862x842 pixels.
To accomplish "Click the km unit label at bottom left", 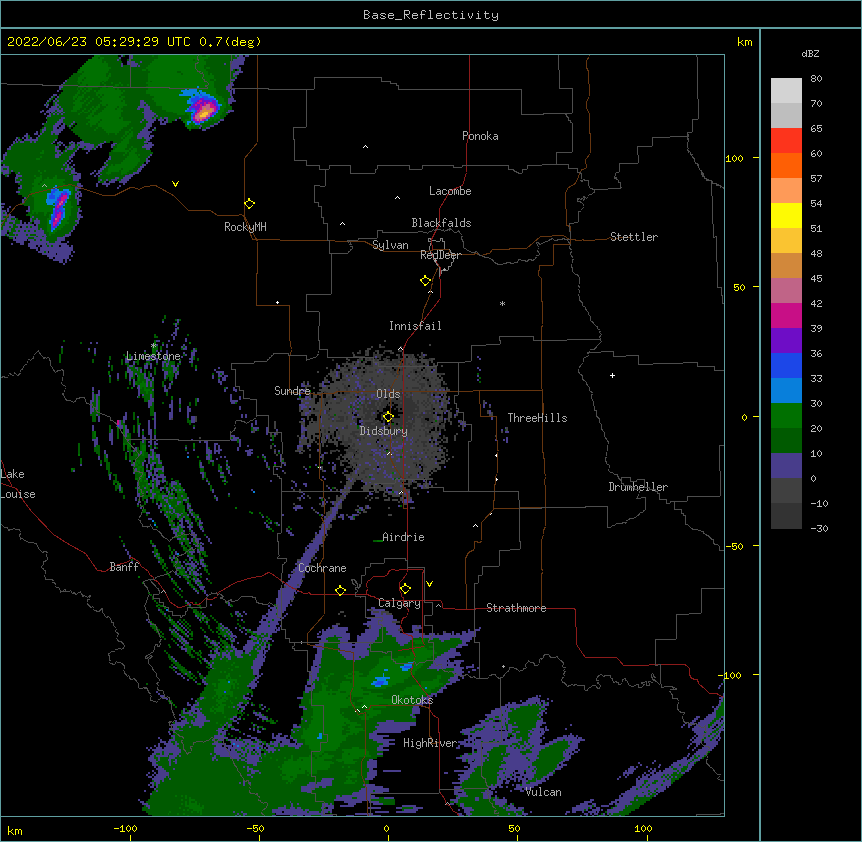I will 15,830.
